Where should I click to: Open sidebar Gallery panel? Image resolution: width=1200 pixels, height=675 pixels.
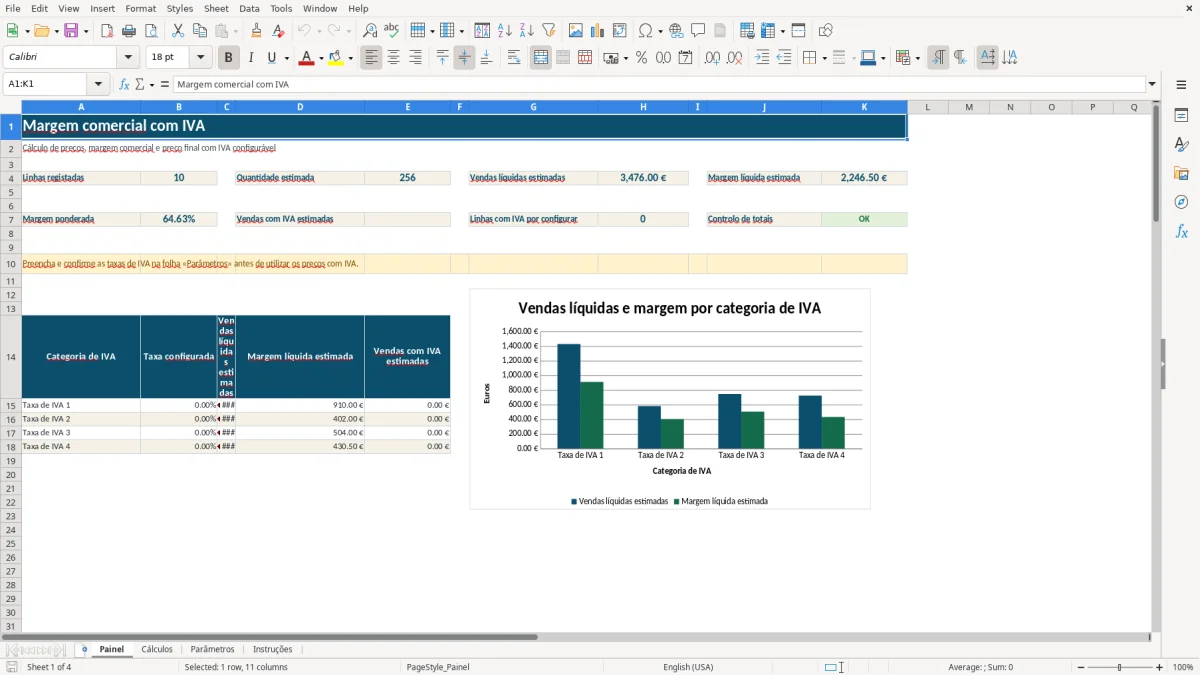click(x=1181, y=173)
